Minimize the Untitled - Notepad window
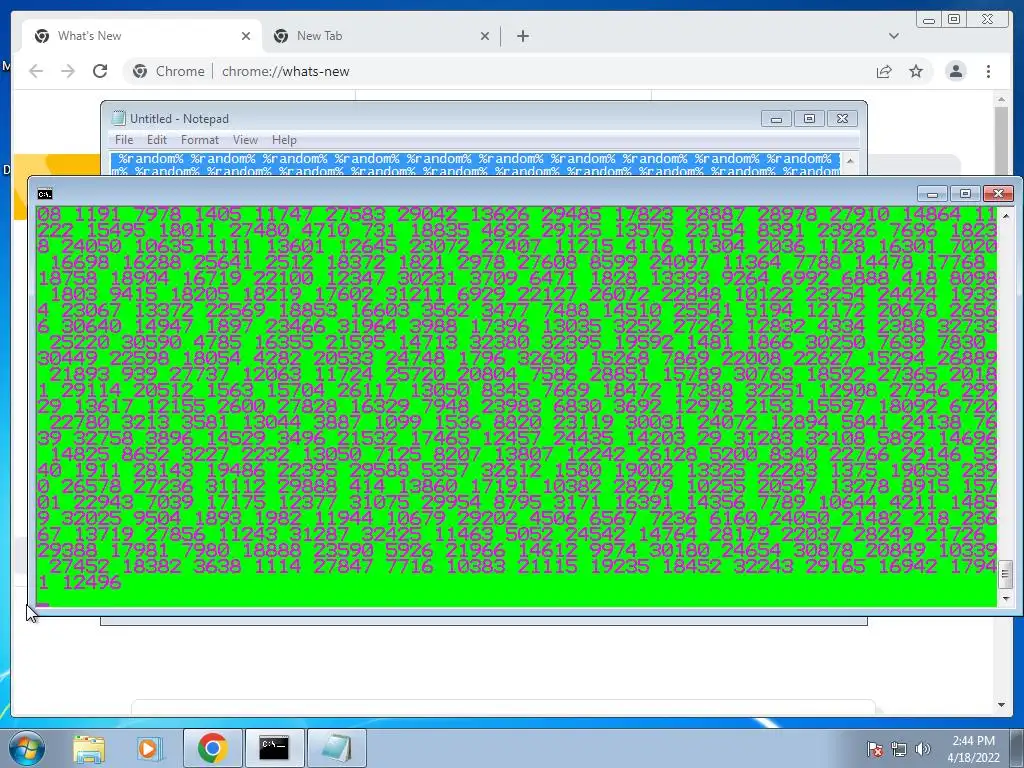This screenshot has width=1024, height=768. click(x=776, y=119)
